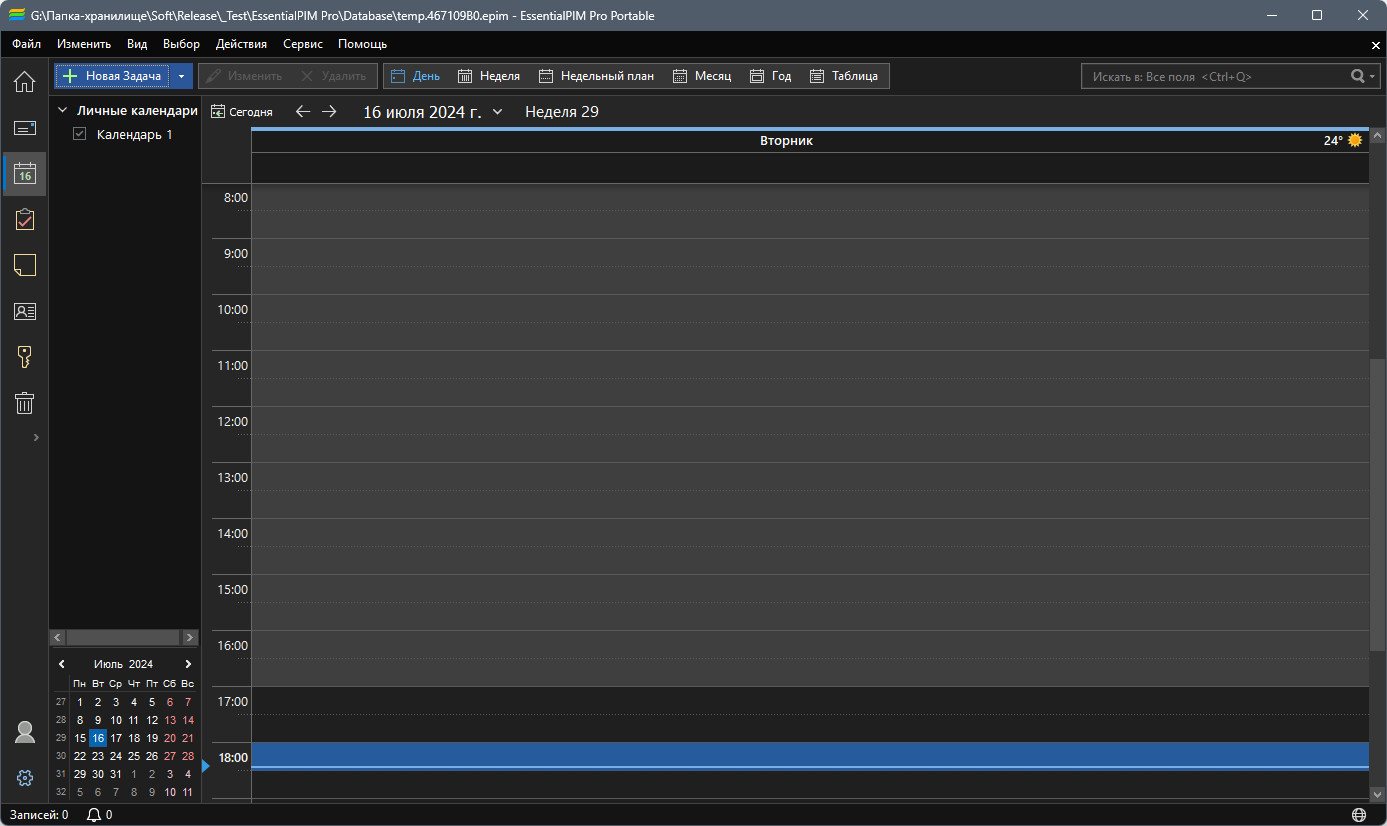This screenshot has width=1387, height=826.
Task: Select July 24 in mini calendar
Action: pyautogui.click(x=116, y=756)
